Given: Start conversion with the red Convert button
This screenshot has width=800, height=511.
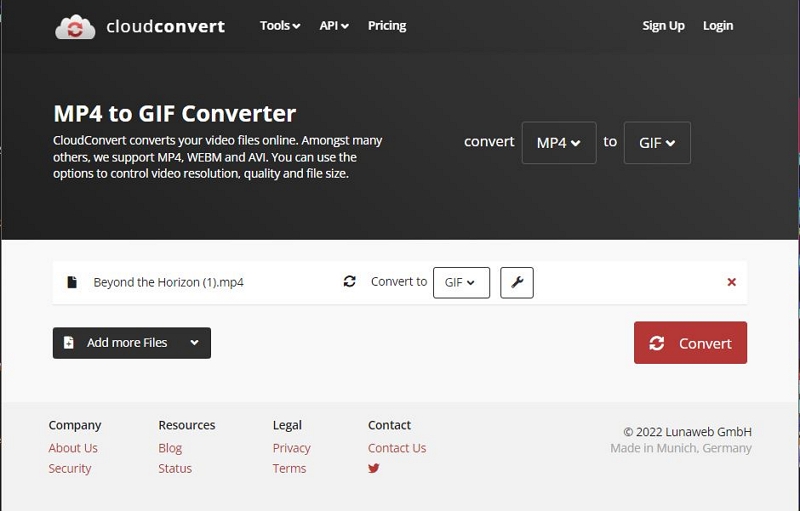Looking at the screenshot, I should click(690, 343).
